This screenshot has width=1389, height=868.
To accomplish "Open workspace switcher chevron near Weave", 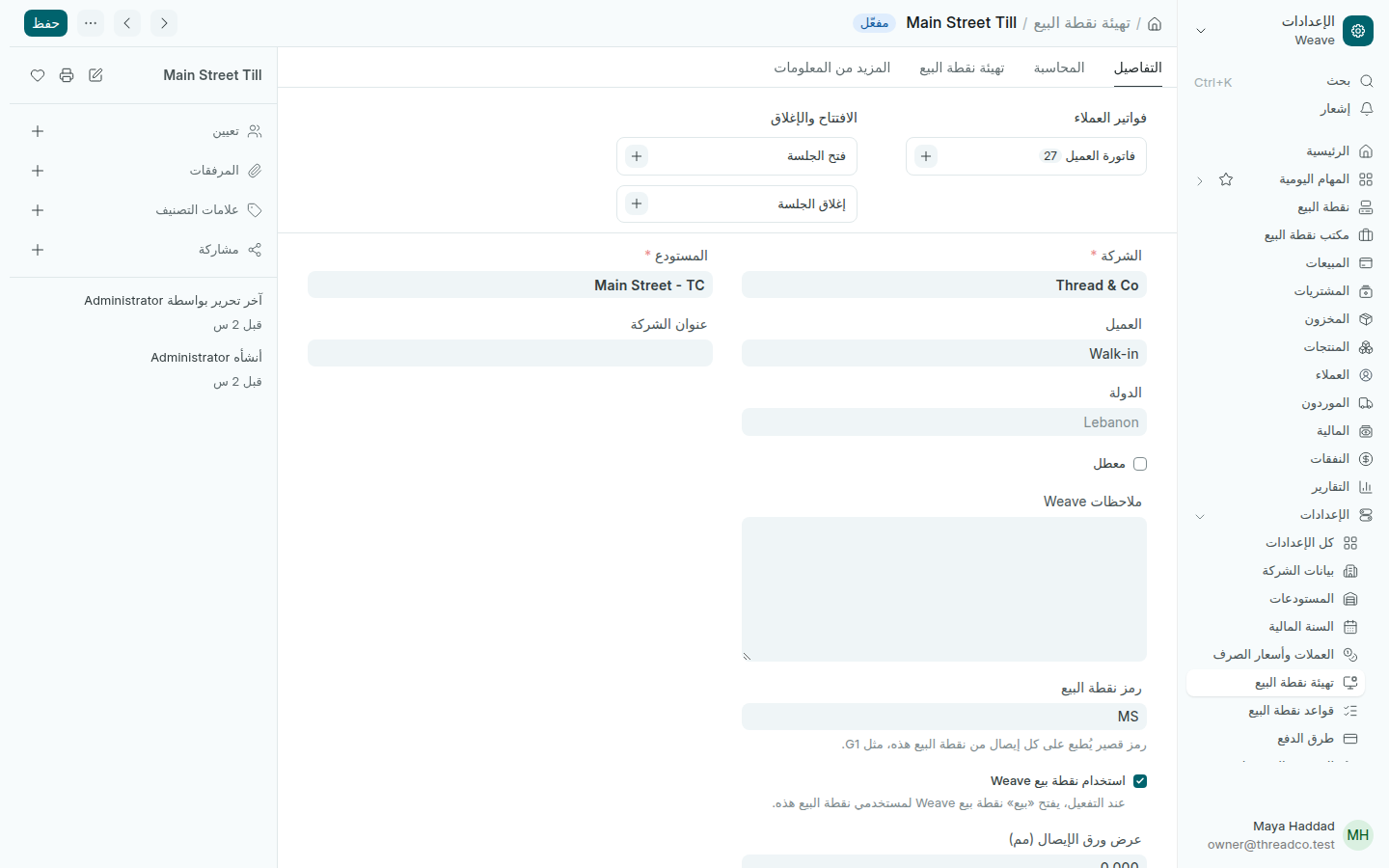I will click(x=1201, y=31).
